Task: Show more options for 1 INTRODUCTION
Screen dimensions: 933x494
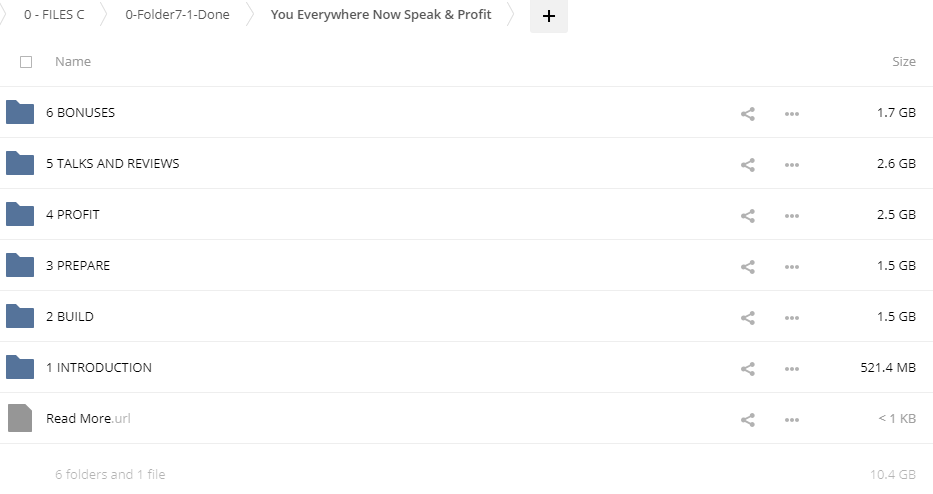Action: pyautogui.click(x=792, y=368)
